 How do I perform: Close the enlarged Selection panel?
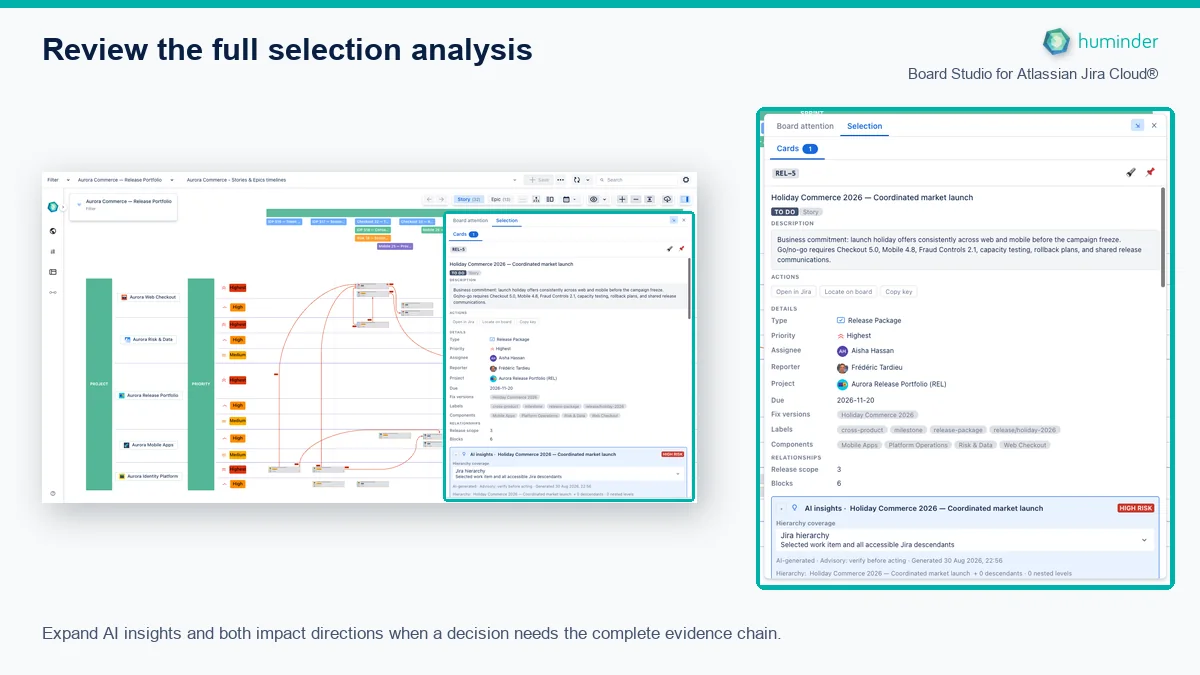tap(1154, 125)
